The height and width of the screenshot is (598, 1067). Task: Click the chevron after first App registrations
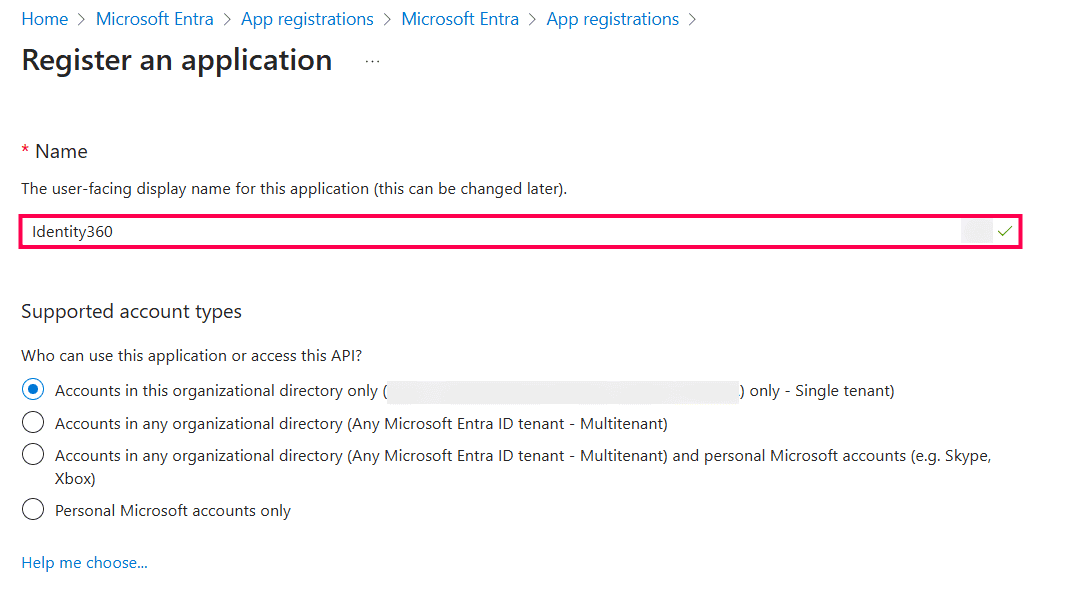click(x=385, y=18)
